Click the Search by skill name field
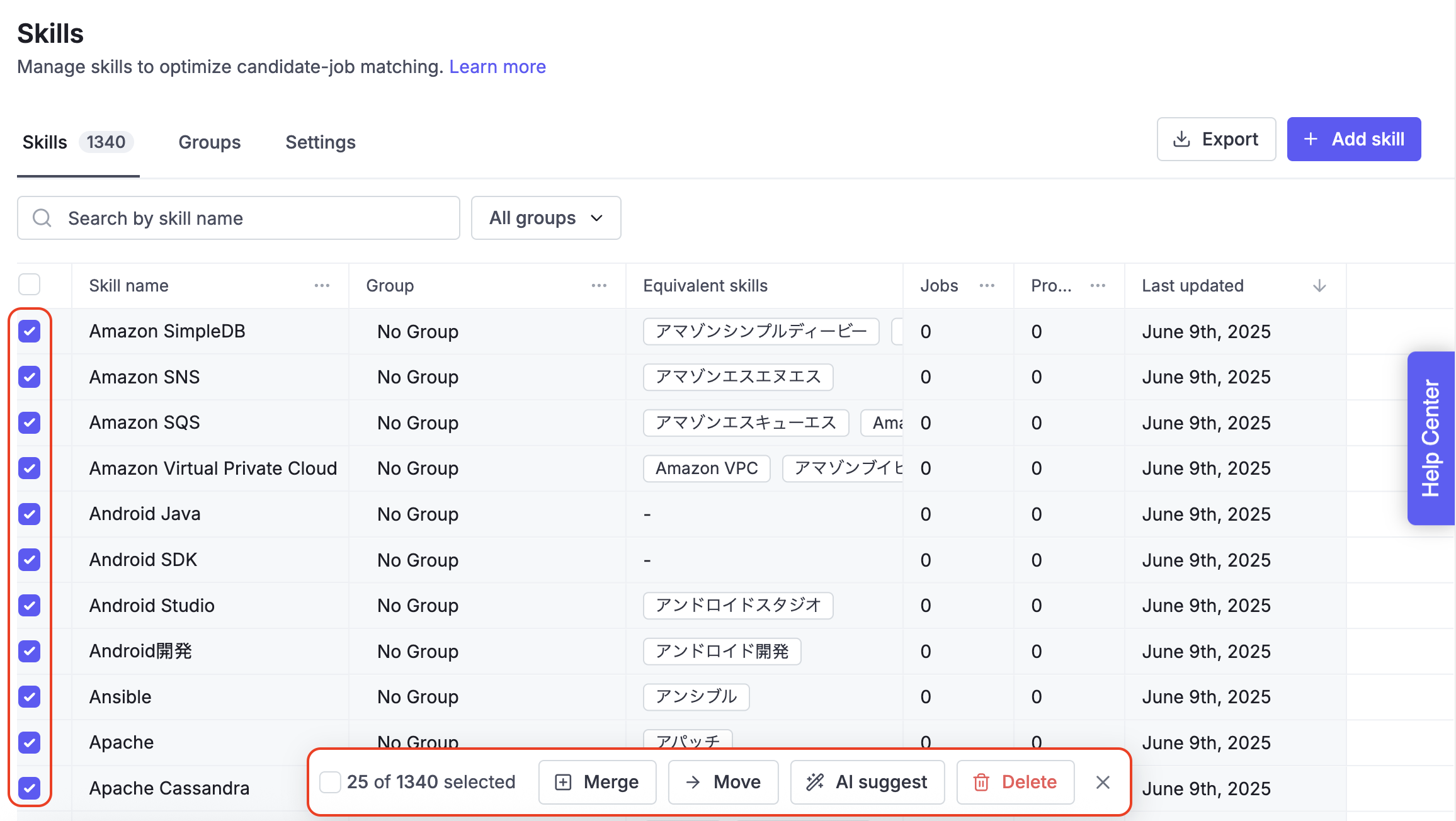1456x821 pixels. click(252, 218)
